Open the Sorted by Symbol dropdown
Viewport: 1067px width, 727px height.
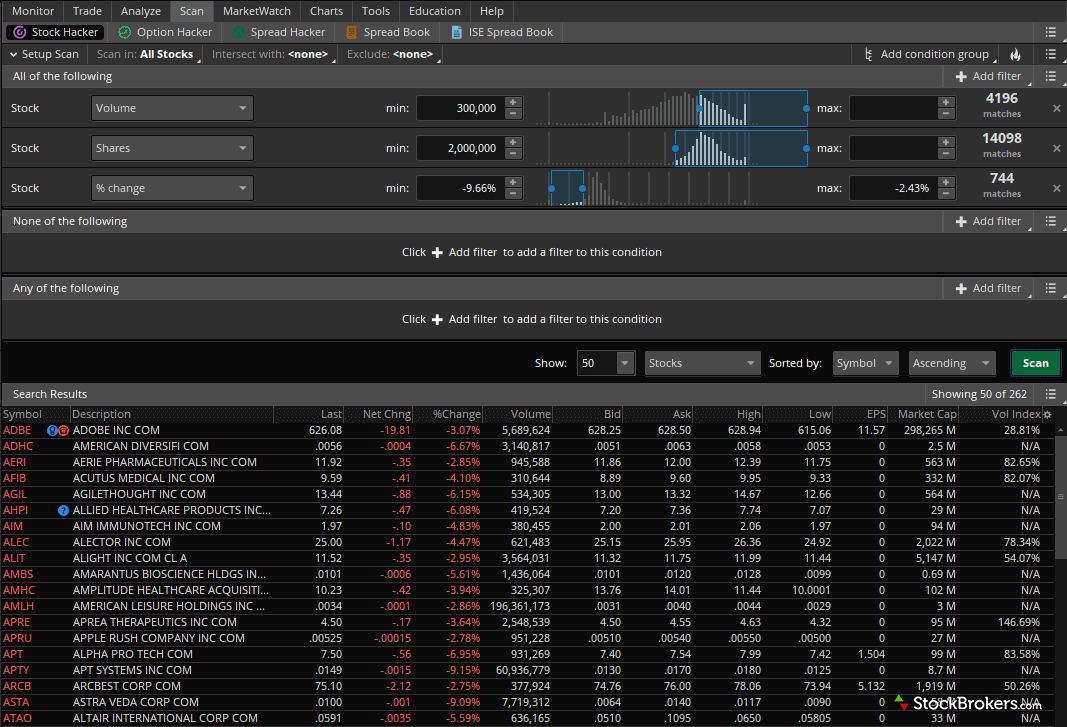coord(865,363)
